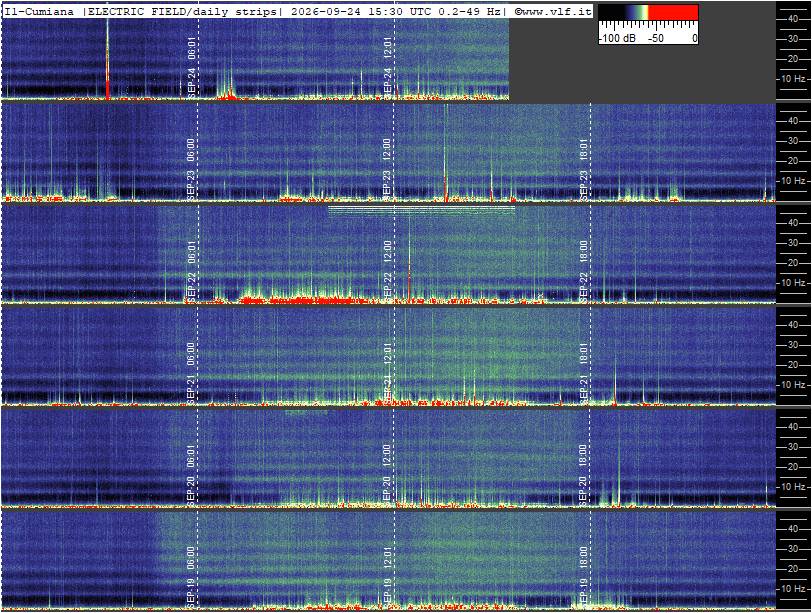Screen dimensions: 812x613
Task: Choose the 18:01 time label on SEP-21 strip
Action: coord(584,355)
